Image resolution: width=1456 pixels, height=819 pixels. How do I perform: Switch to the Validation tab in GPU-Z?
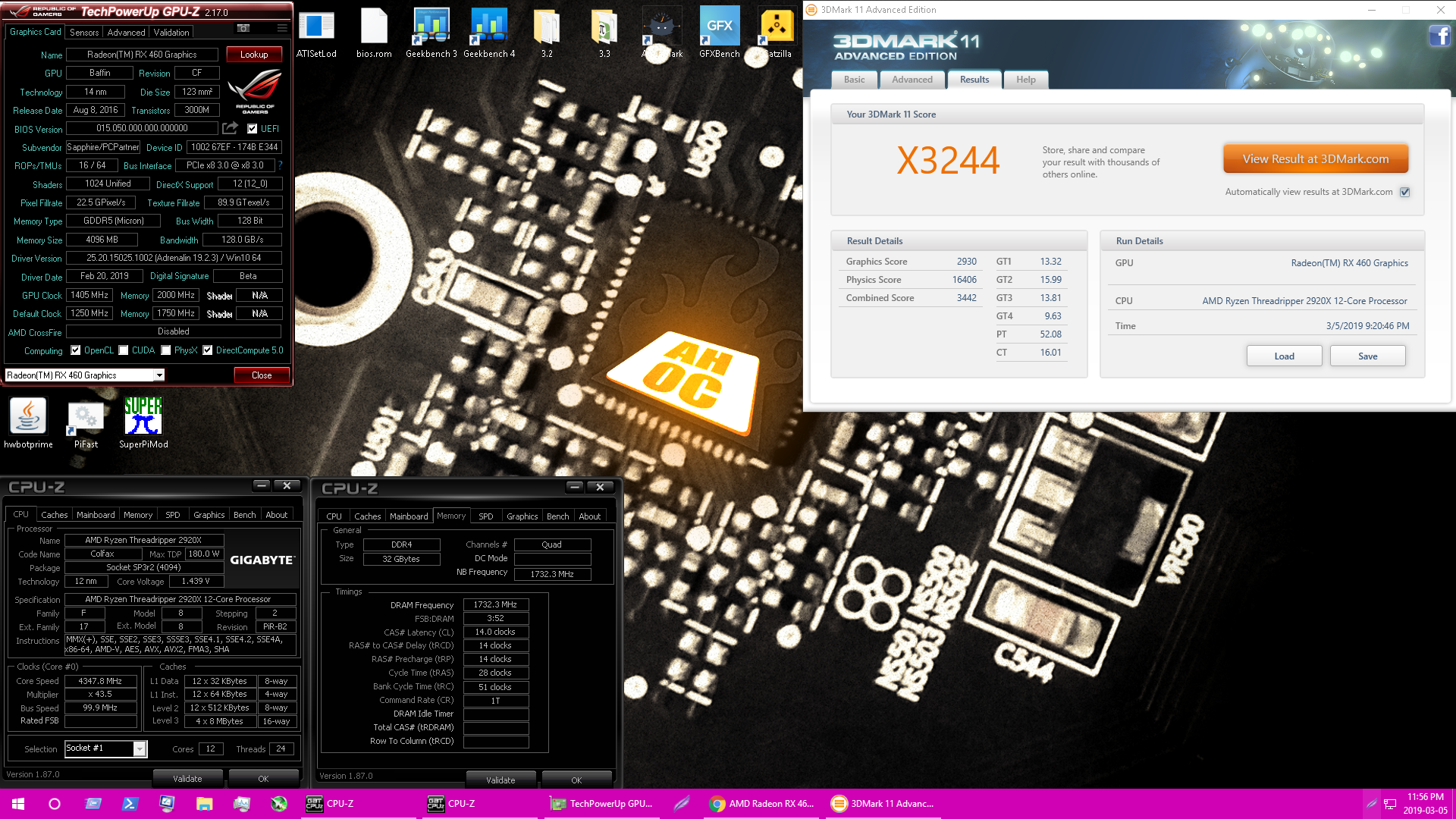171,32
